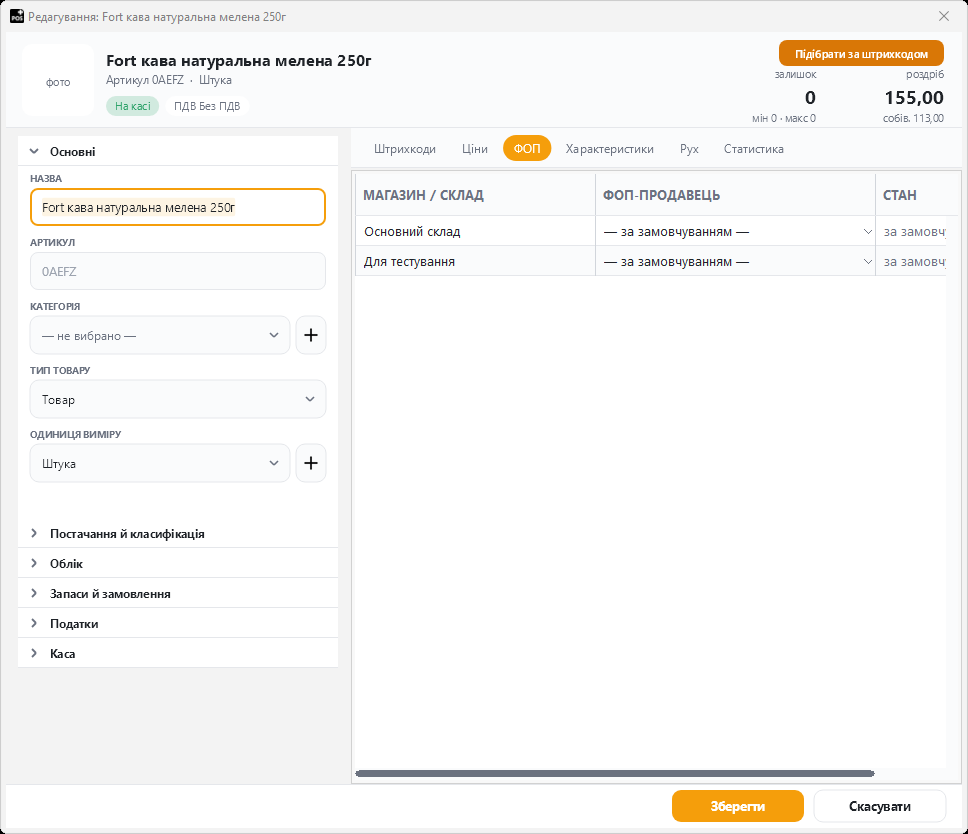Open the Тип товару dropdown

[x=178, y=399]
